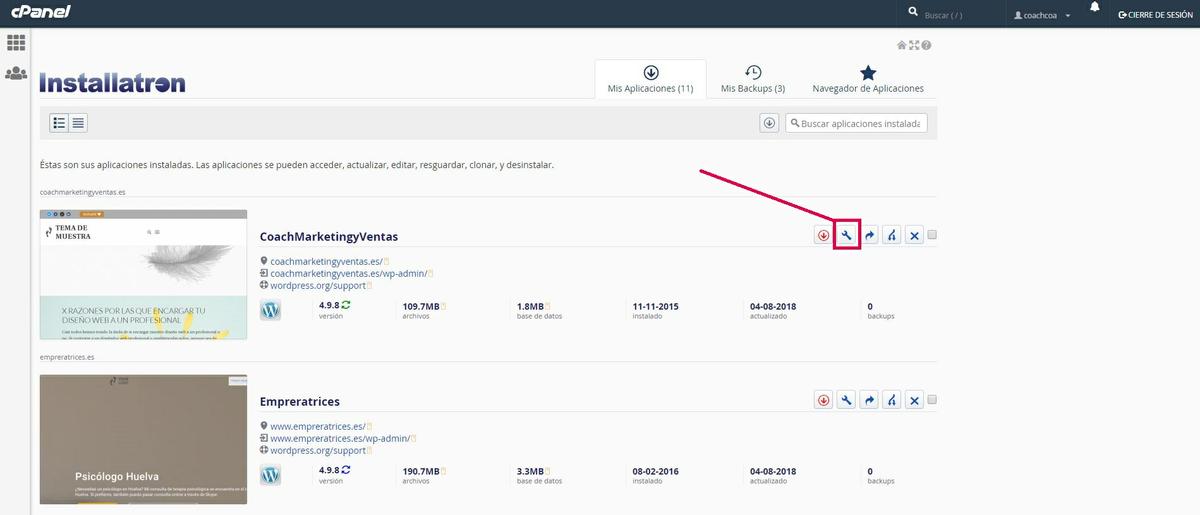
Task: Open the www.empreratrices.es/ link
Action: click(x=318, y=426)
